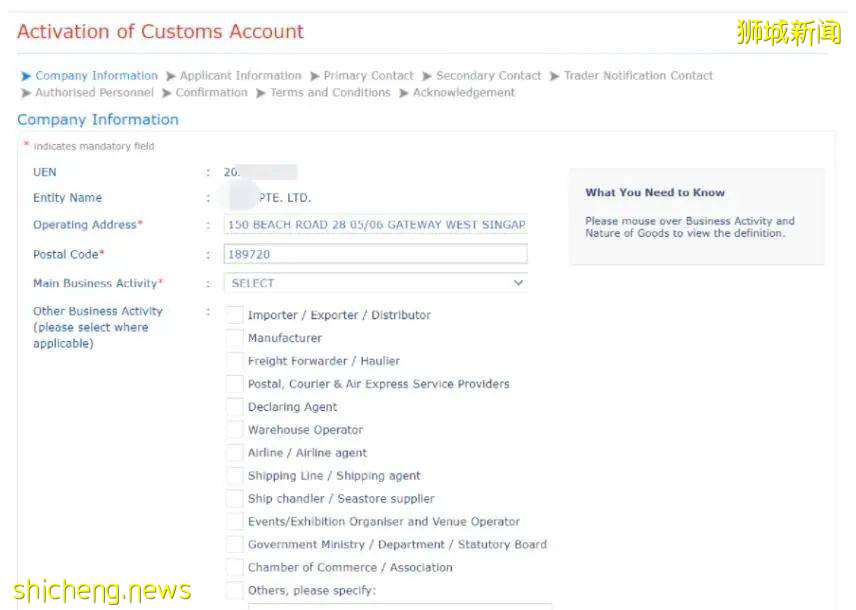Click the chevron arrow of SELECT dropdown

coord(518,282)
